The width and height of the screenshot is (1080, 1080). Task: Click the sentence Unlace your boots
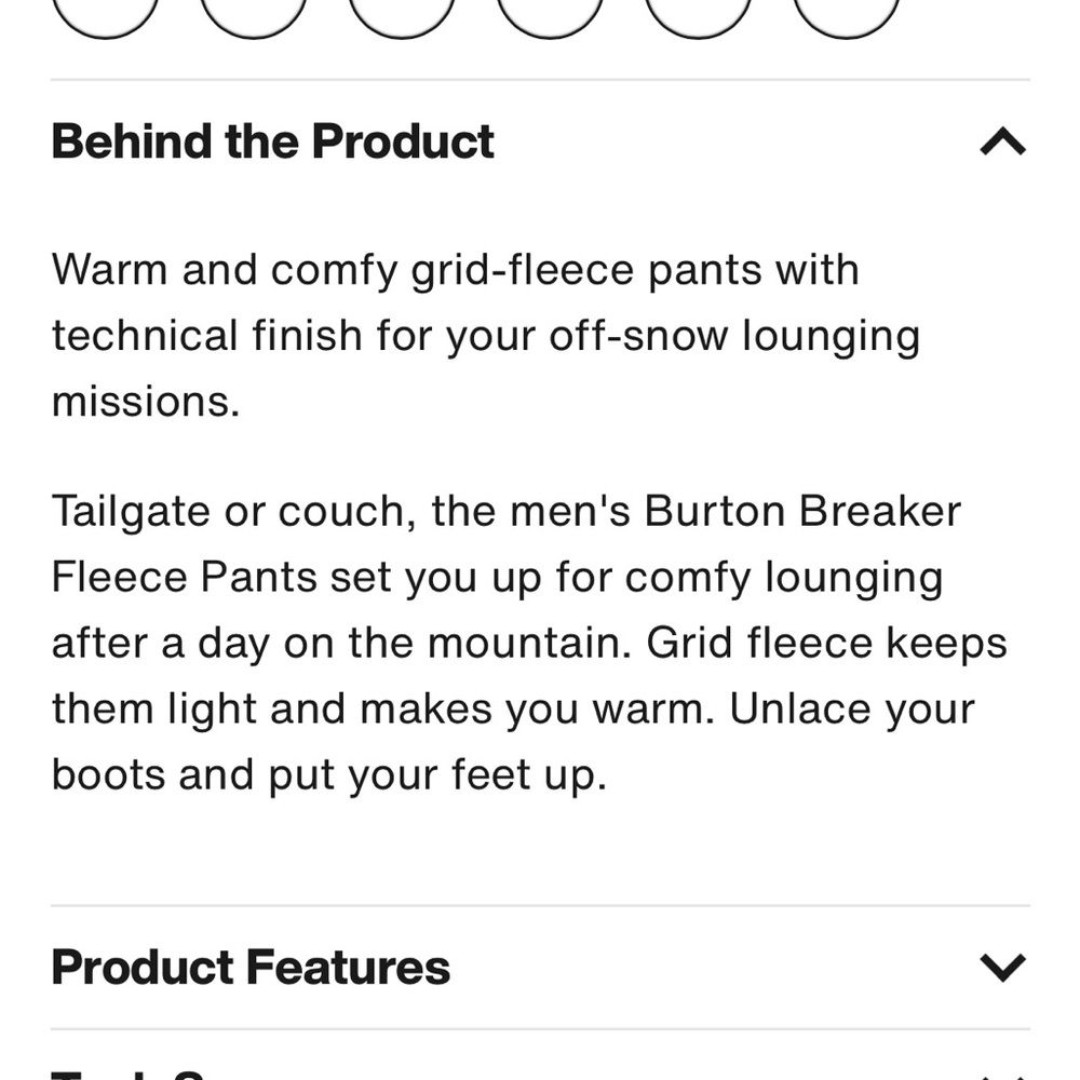click(514, 742)
